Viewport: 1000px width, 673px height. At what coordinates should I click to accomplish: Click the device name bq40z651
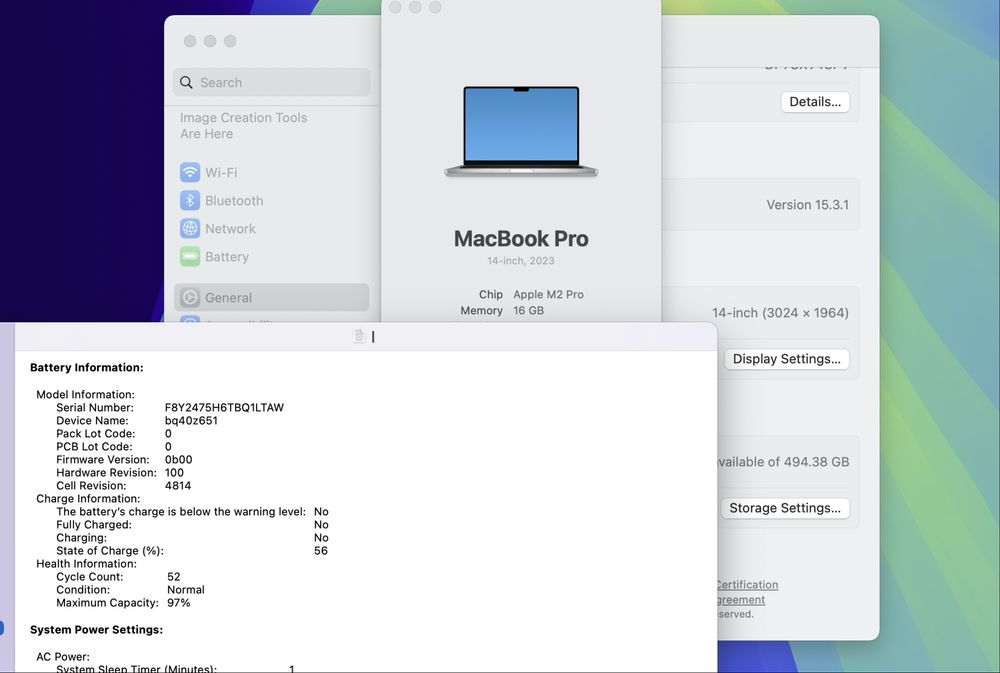pyautogui.click(x=191, y=421)
